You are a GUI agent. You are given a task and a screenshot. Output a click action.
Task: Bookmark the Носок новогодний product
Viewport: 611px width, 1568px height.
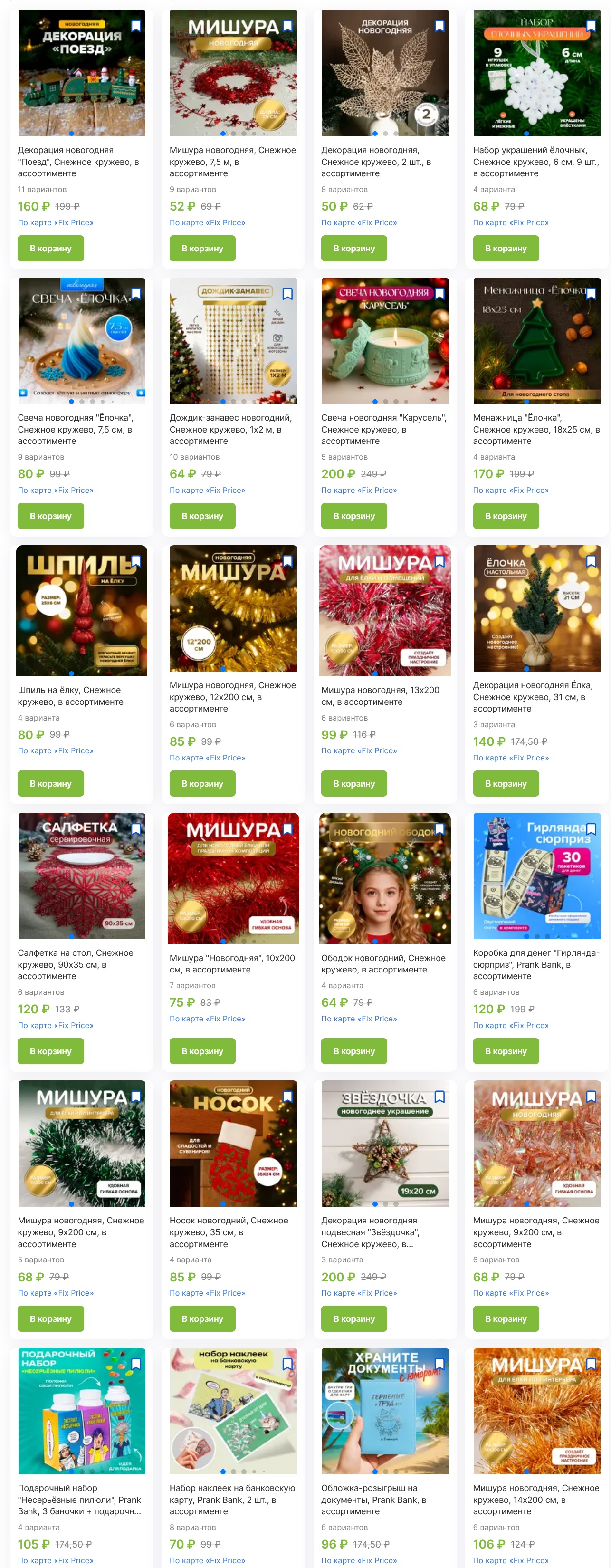(287, 1096)
